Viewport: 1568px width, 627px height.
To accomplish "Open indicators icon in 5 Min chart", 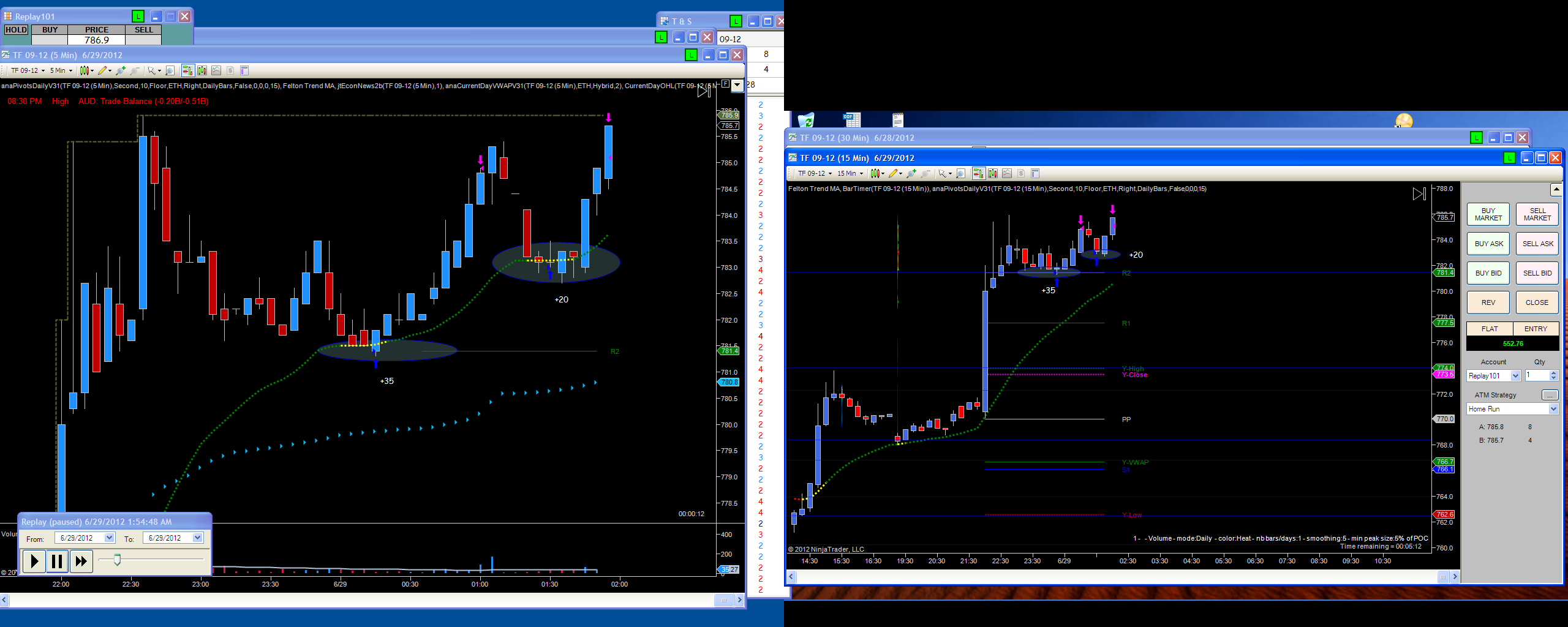I will pyautogui.click(x=216, y=70).
